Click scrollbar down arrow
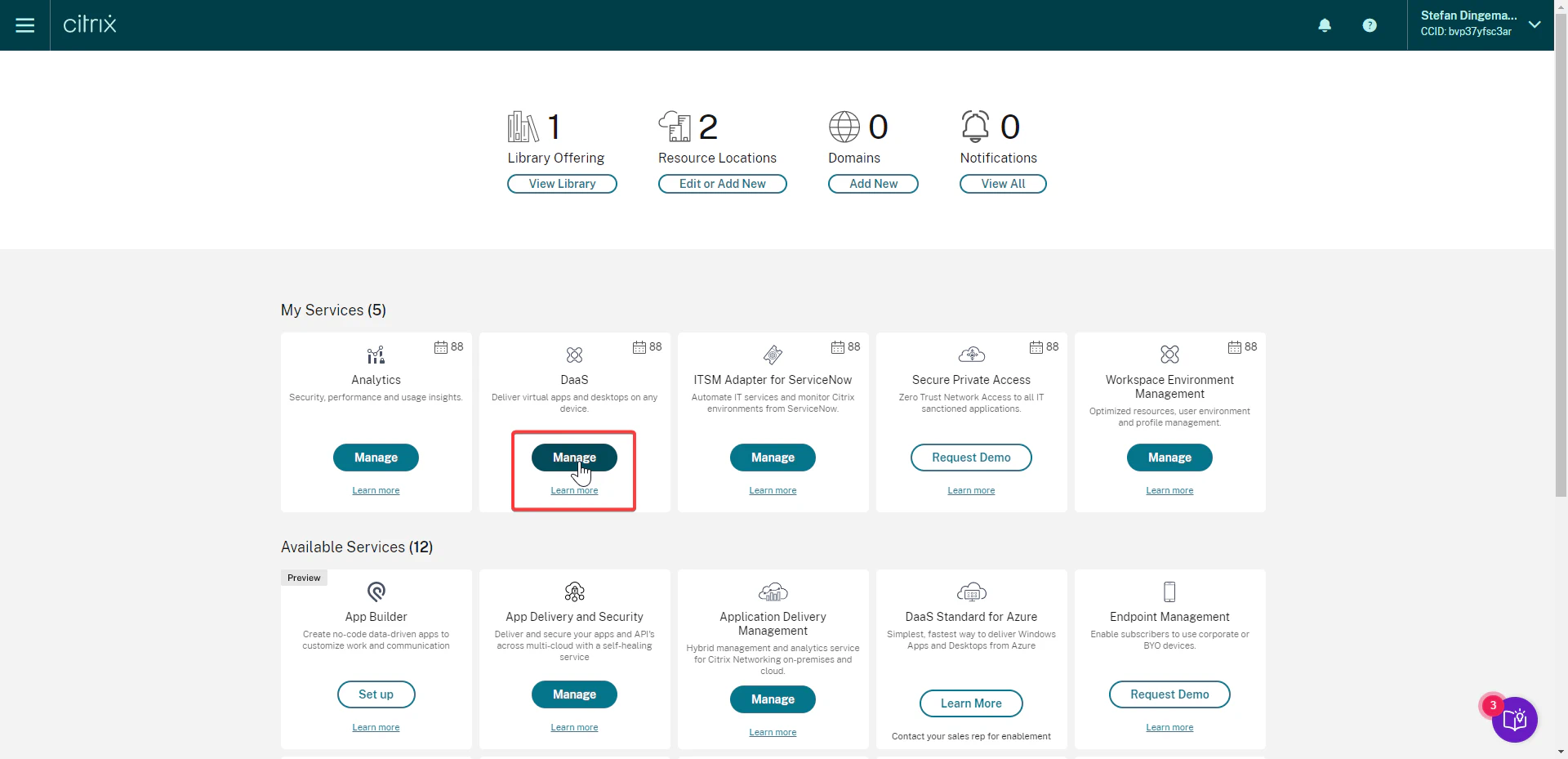Image resolution: width=1568 pixels, height=759 pixels. 1561,752
